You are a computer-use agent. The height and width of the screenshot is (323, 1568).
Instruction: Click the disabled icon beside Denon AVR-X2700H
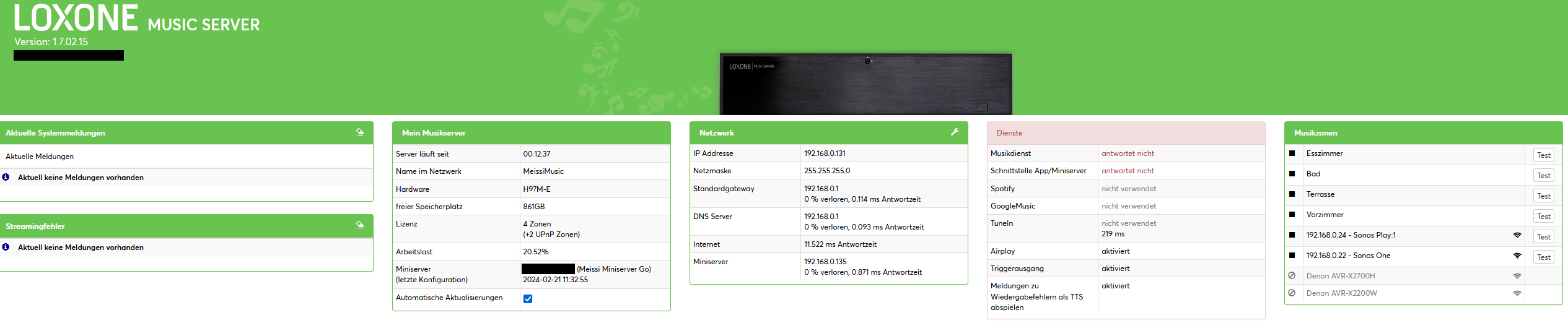point(1292,276)
